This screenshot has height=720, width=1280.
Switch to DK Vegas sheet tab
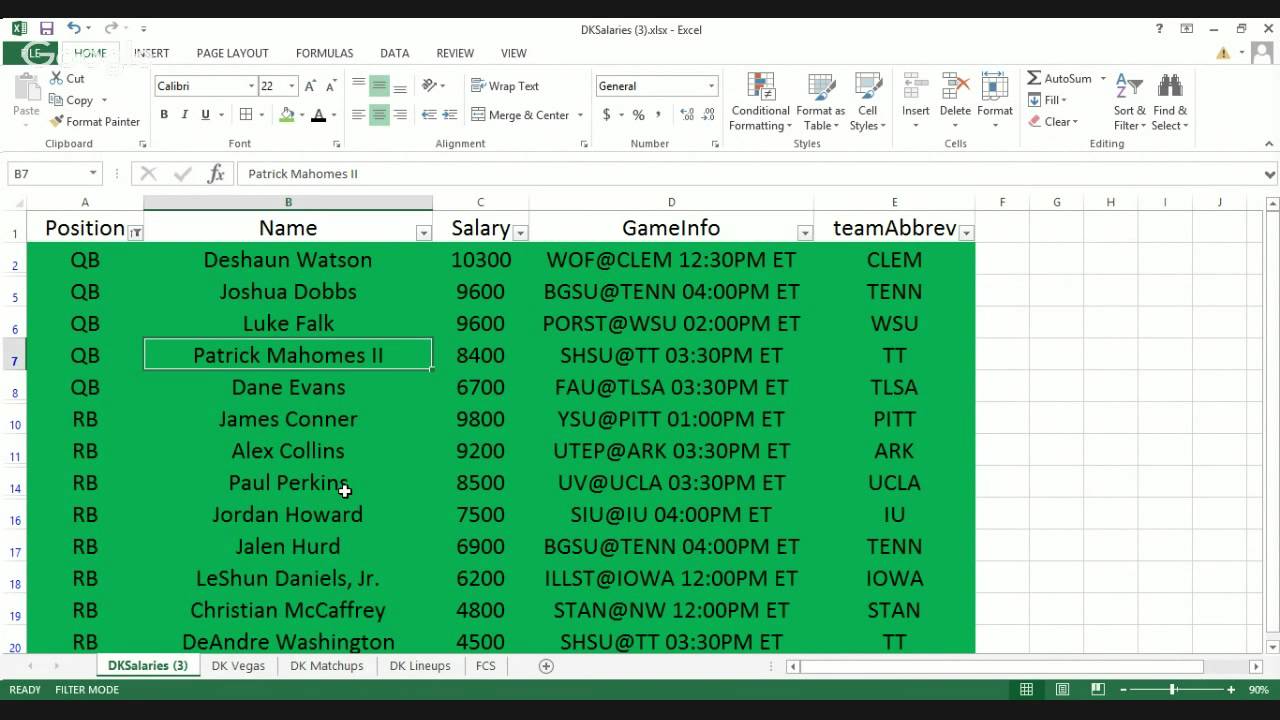[x=238, y=666]
